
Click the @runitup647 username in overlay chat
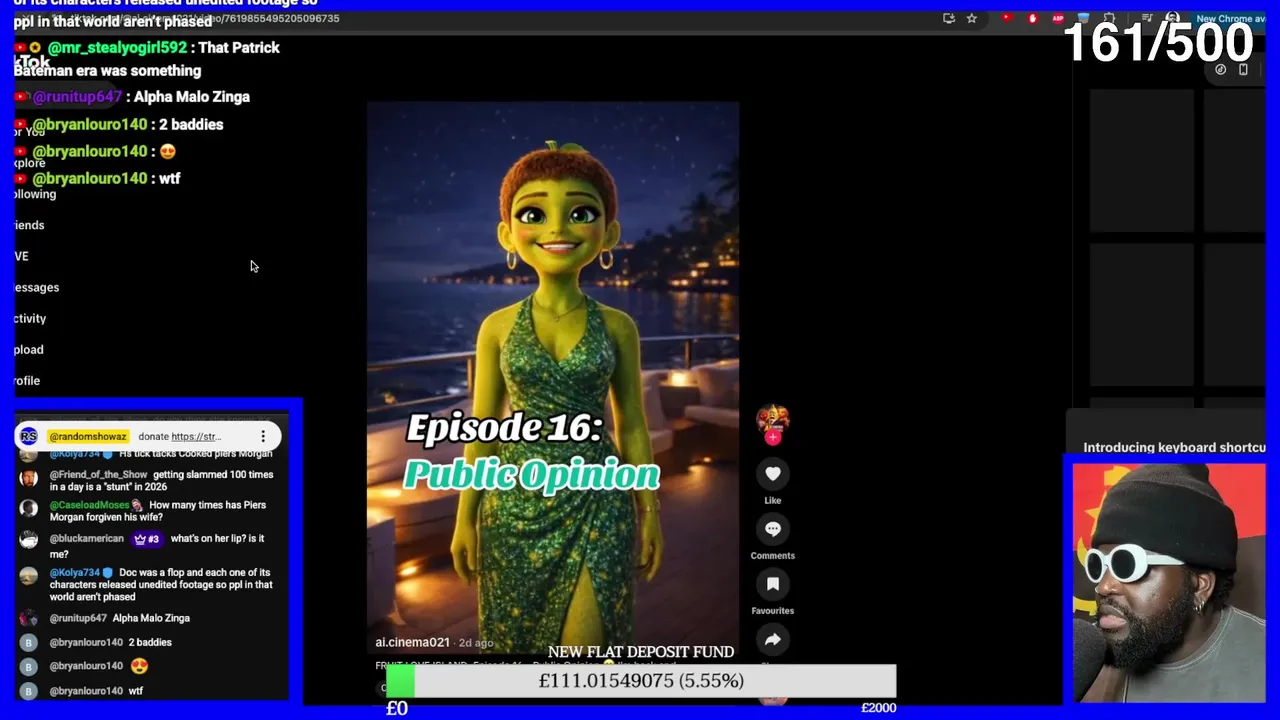[x=77, y=97]
